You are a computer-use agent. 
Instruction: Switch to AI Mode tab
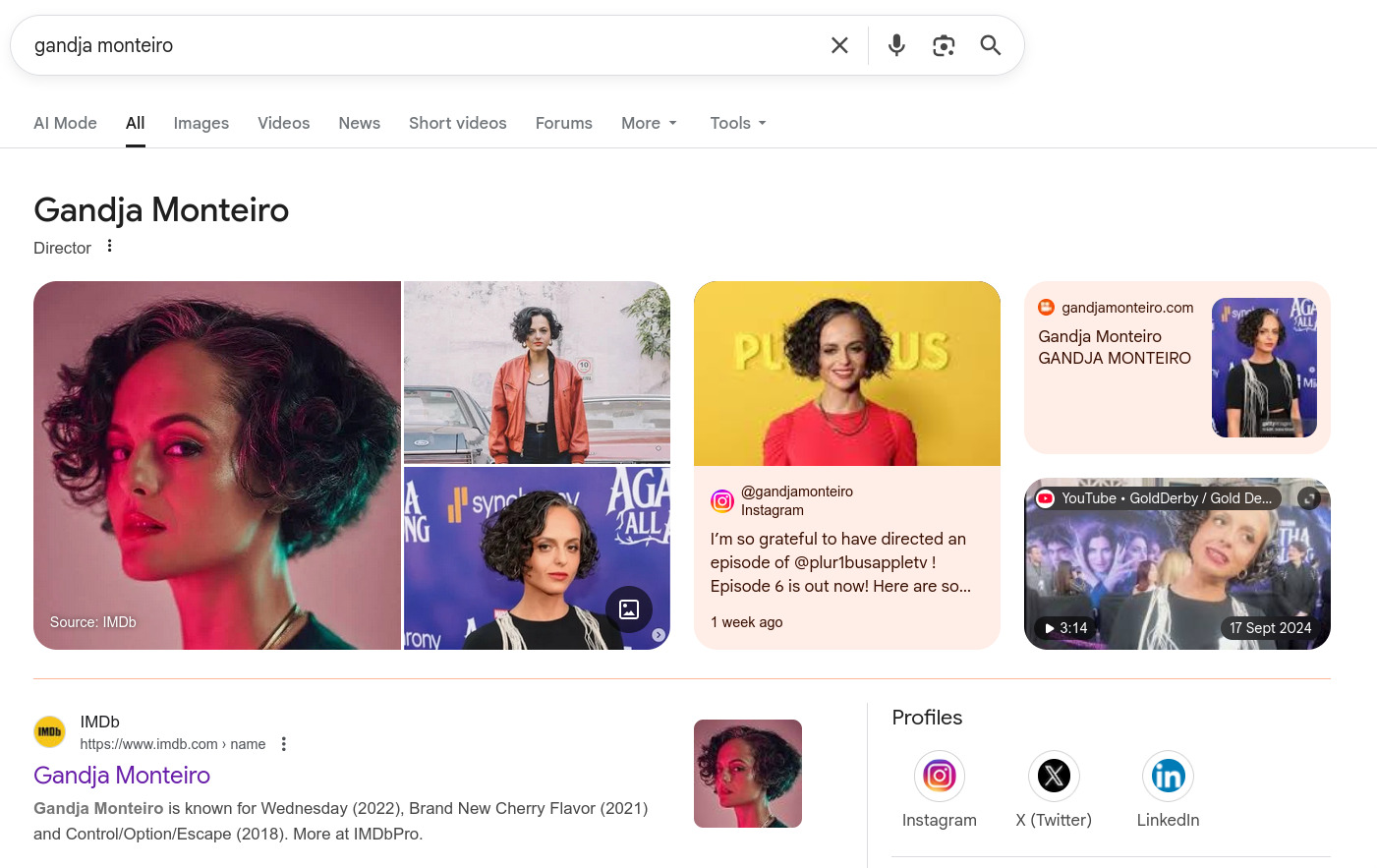(65, 123)
